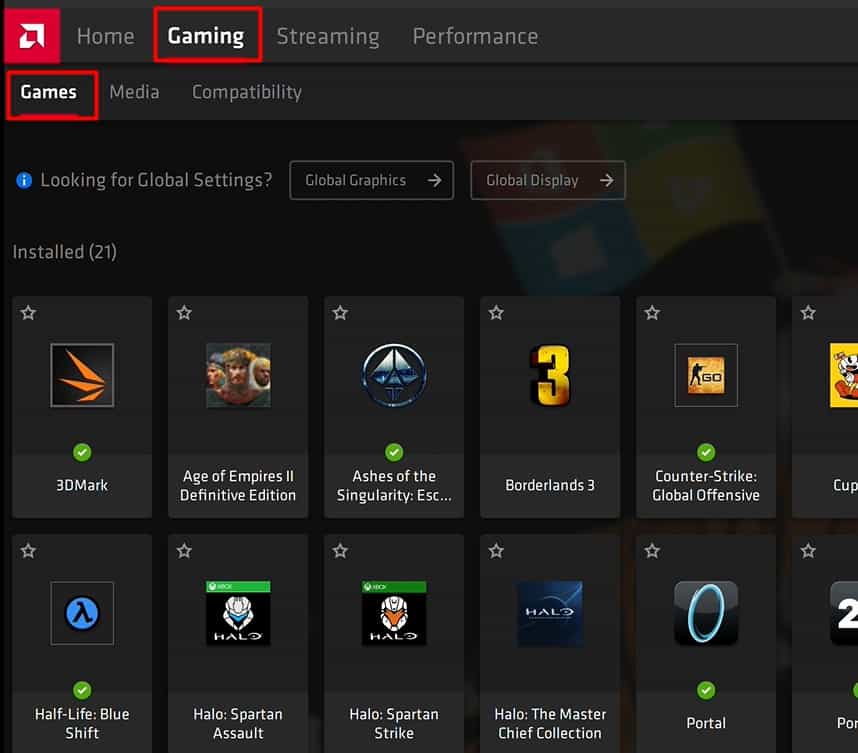Screen dimensions: 858x753
Task: Open the Counter-Strike GO icon
Action: click(706, 375)
